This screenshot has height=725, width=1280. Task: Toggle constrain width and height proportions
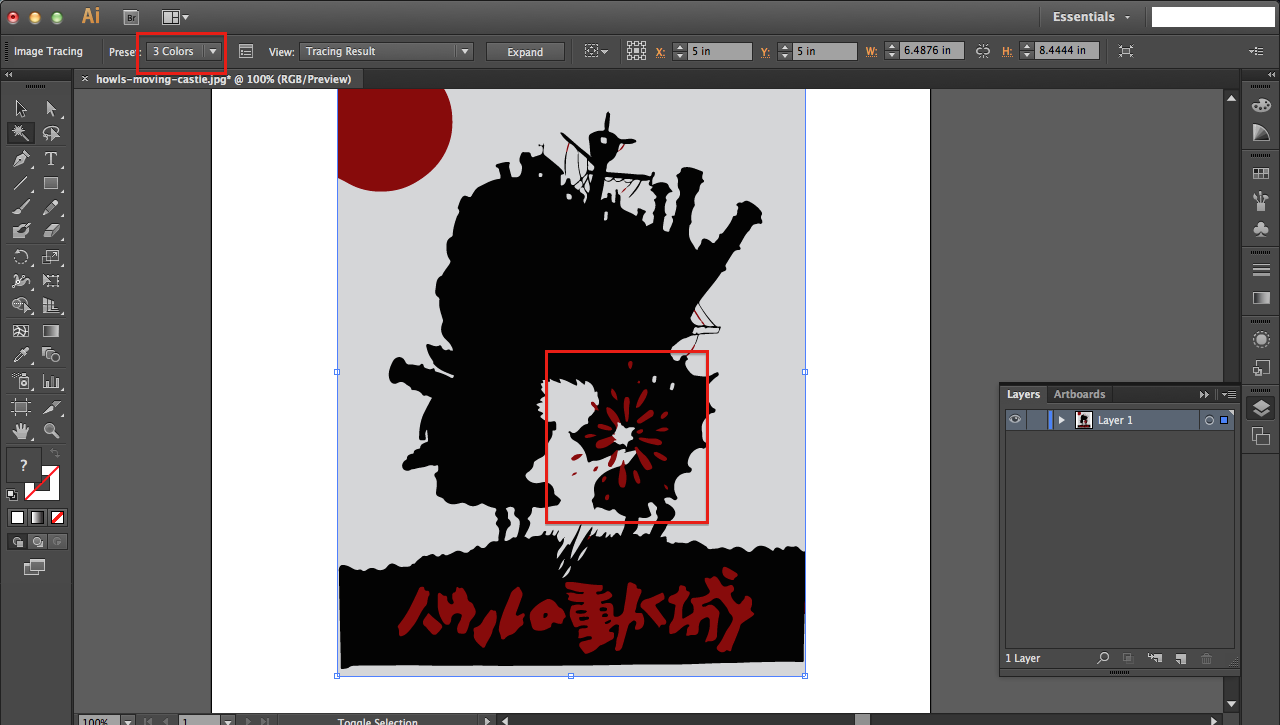pyautogui.click(x=983, y=50)
